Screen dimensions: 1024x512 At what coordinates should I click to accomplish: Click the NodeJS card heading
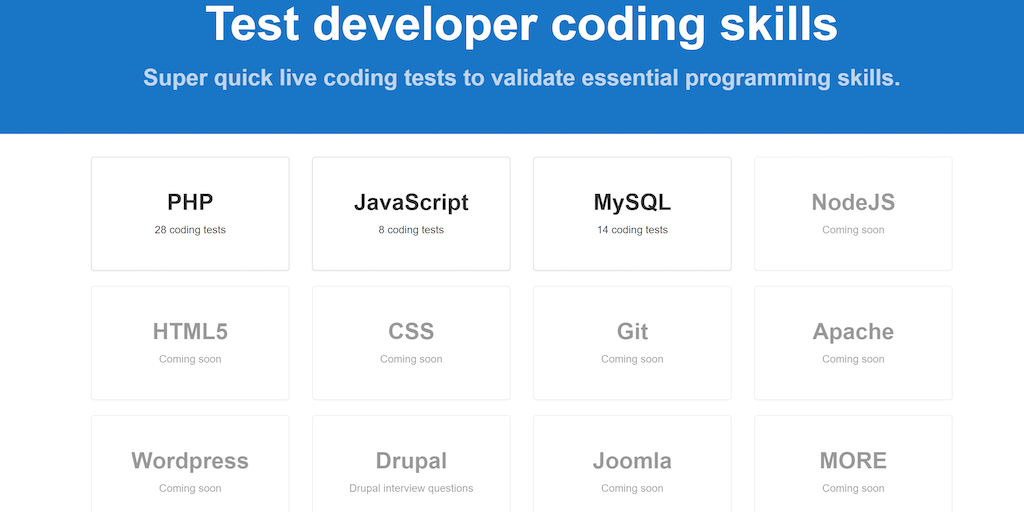[x=853, y=202]
